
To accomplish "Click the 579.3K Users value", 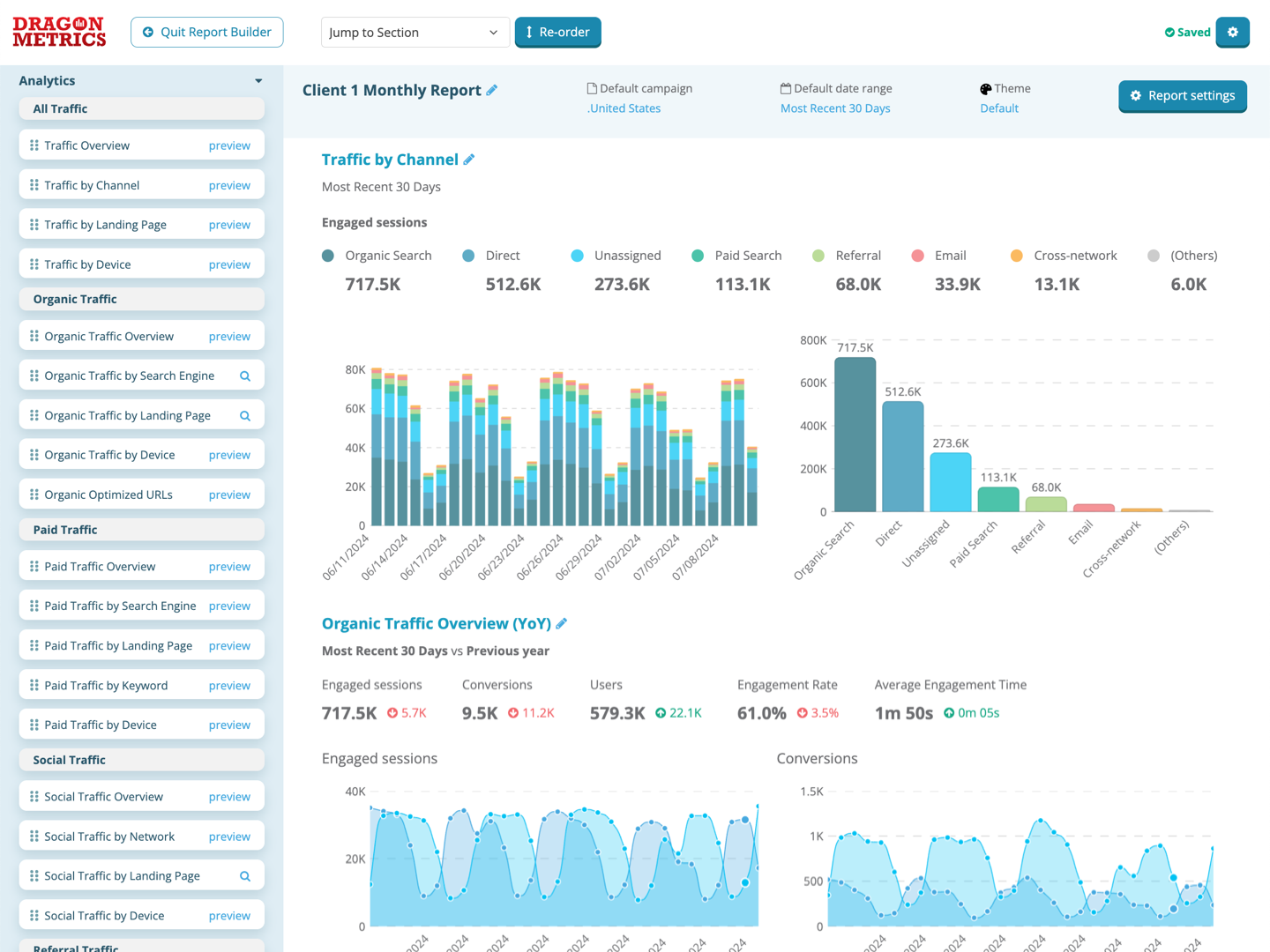I will 617,713.
